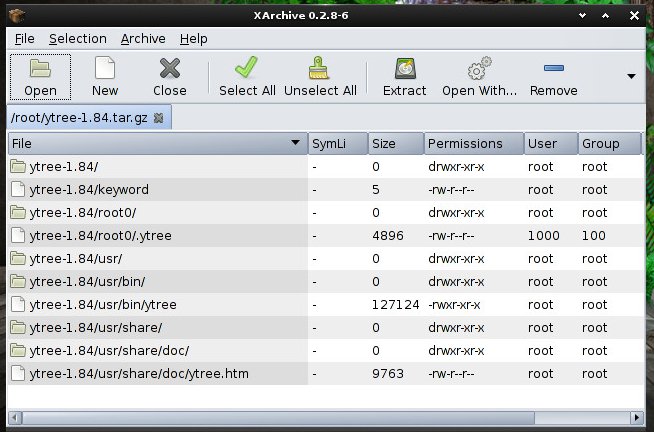Click the Select All green checkmark

(247, 68)
